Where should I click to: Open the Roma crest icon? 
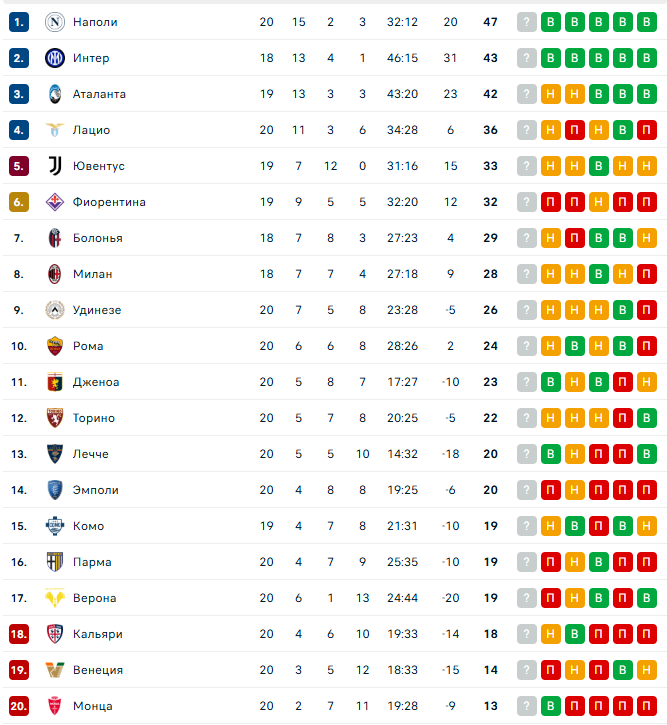coord(55,346)
